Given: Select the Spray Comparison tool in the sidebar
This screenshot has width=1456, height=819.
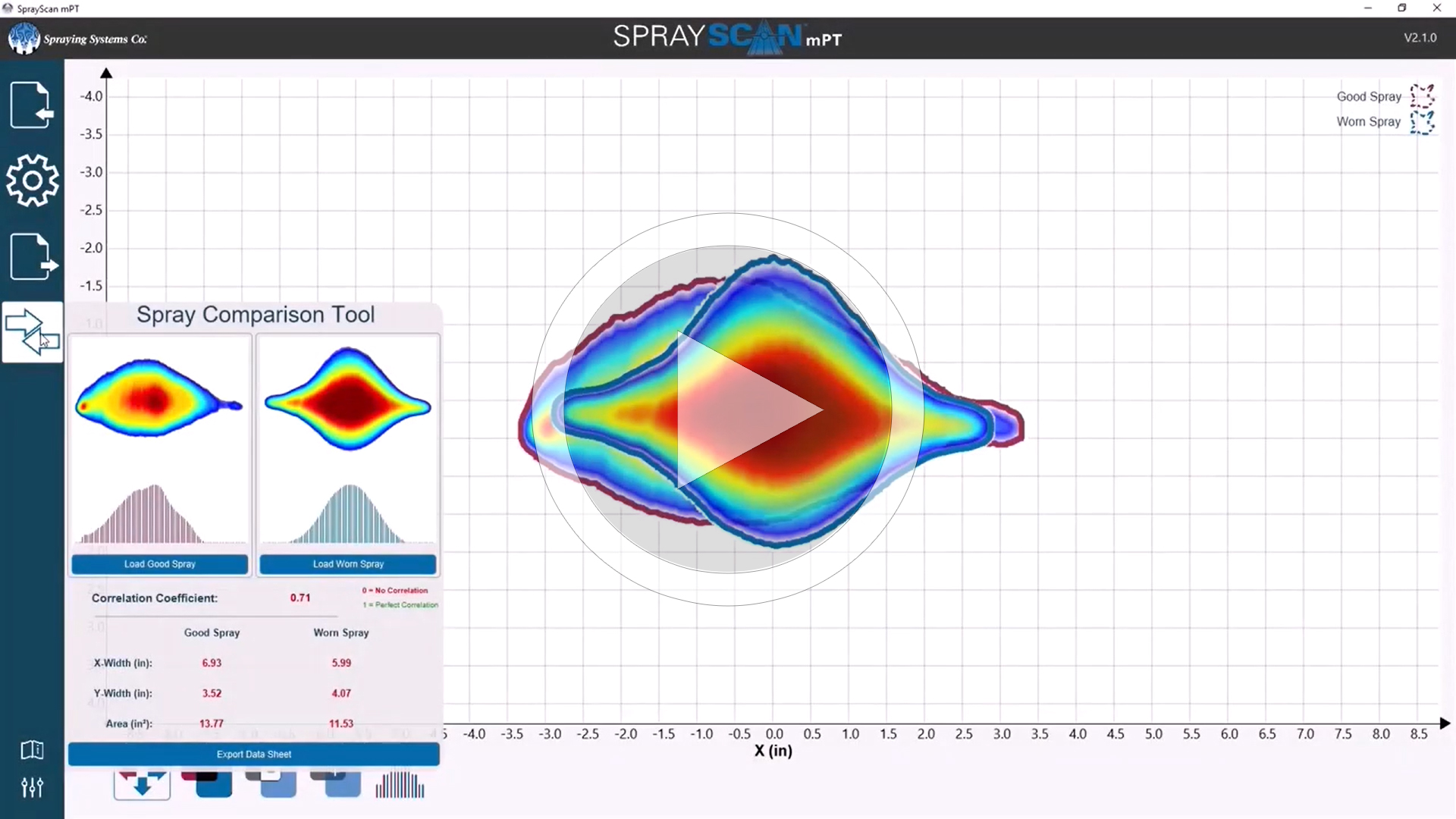Looking at the screenshot, I should pyautogui.click(x=32, y=332).
